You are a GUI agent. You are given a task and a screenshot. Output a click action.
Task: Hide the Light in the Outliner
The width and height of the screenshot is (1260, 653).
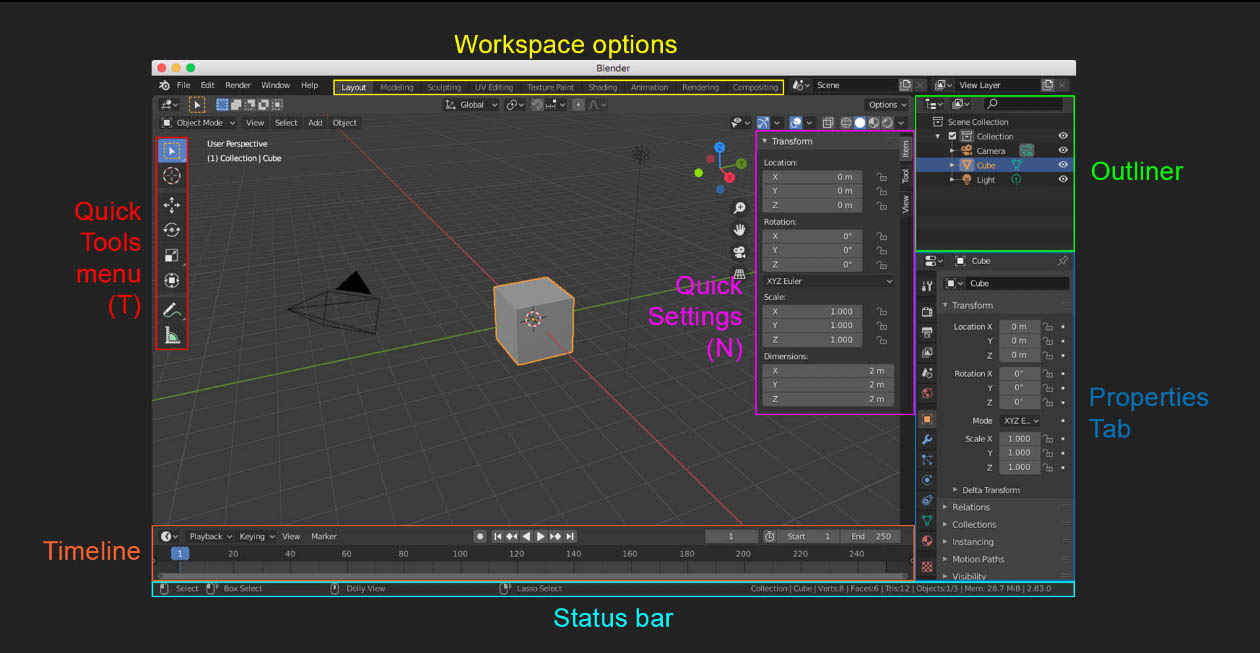tap(1063, 179)
